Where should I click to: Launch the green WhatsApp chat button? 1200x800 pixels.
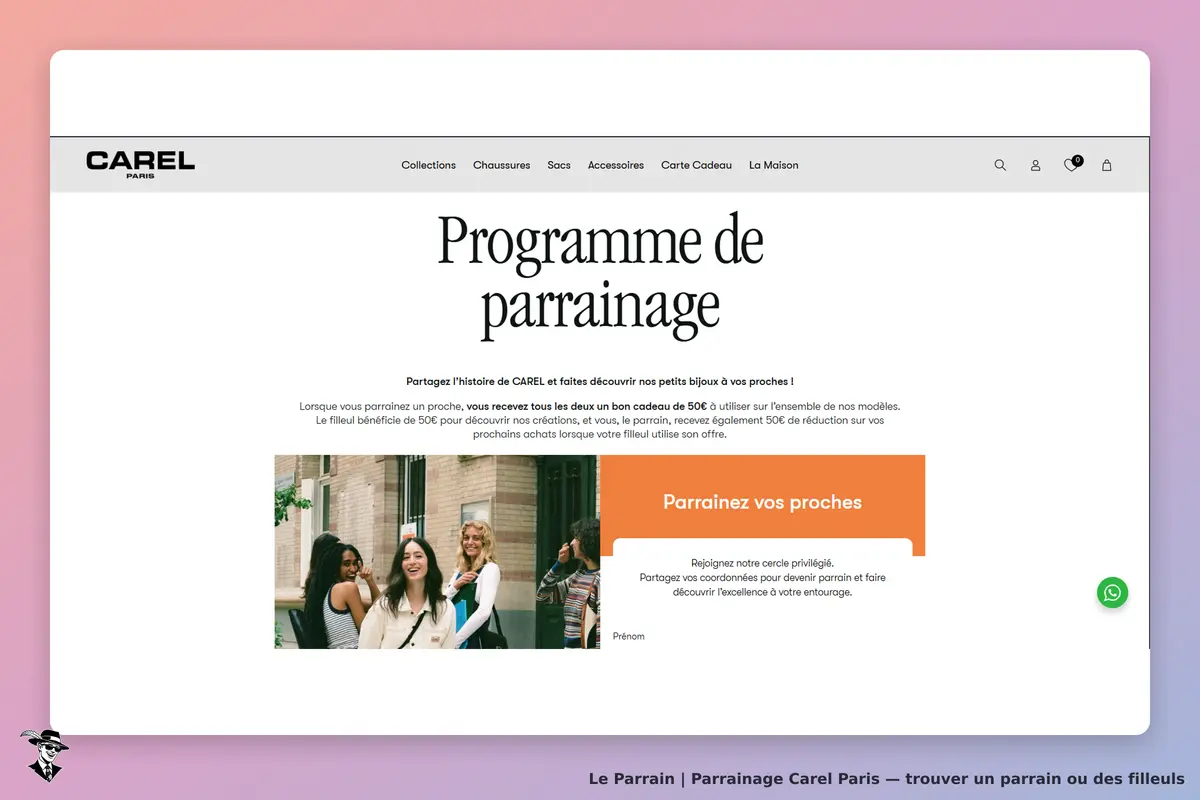click(x=1112, y=592)
